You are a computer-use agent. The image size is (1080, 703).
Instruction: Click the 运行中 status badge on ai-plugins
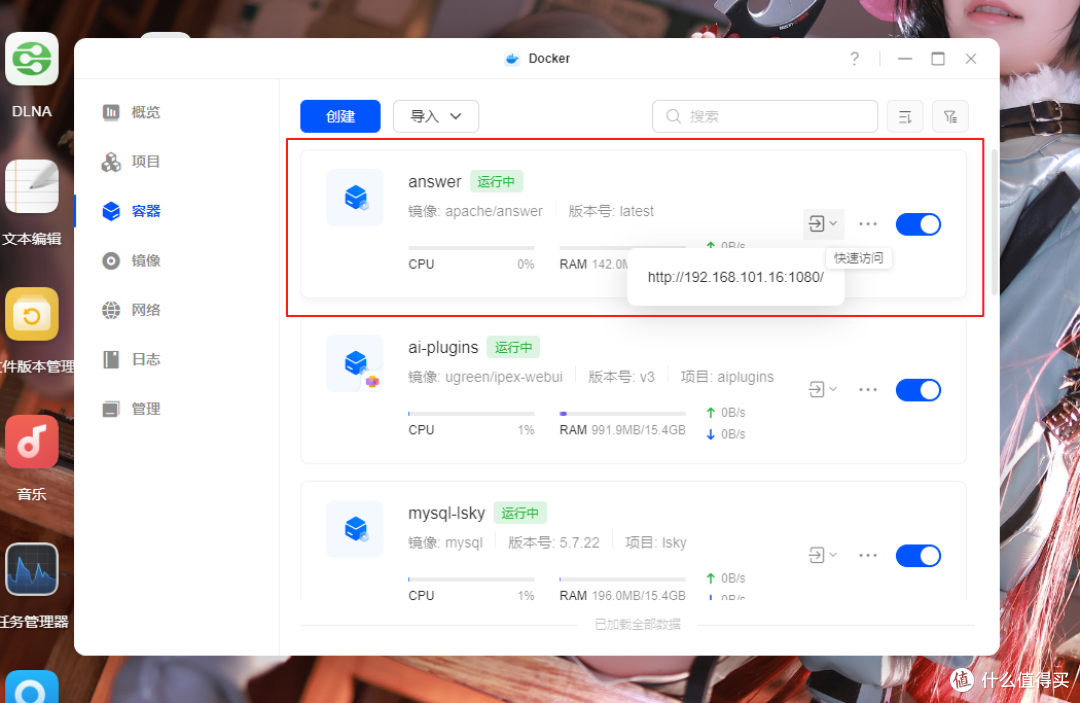pyautogui.click(x=513, y=347)
